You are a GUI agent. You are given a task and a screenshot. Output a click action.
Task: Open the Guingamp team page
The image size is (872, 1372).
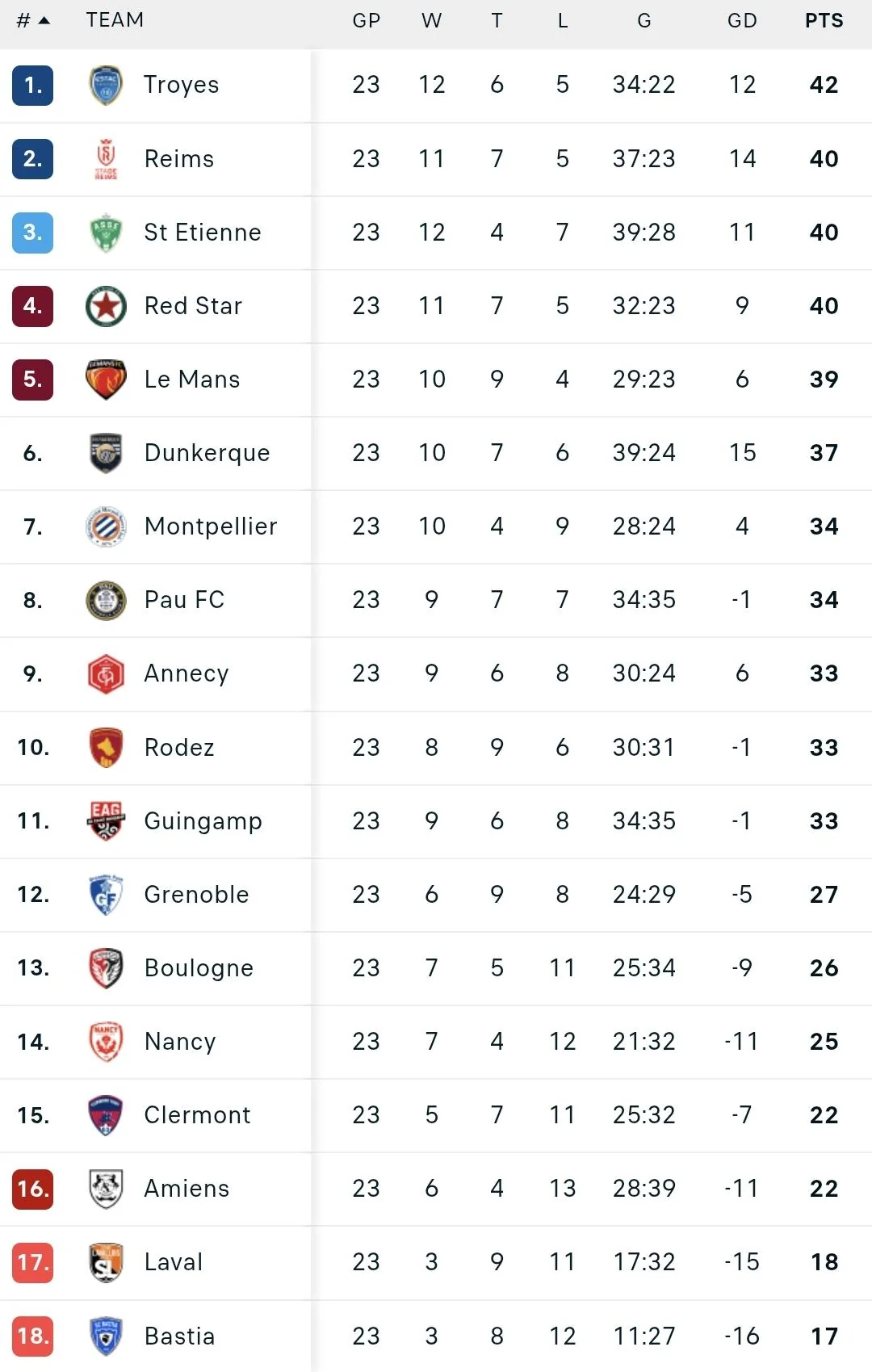coord(203,820)
